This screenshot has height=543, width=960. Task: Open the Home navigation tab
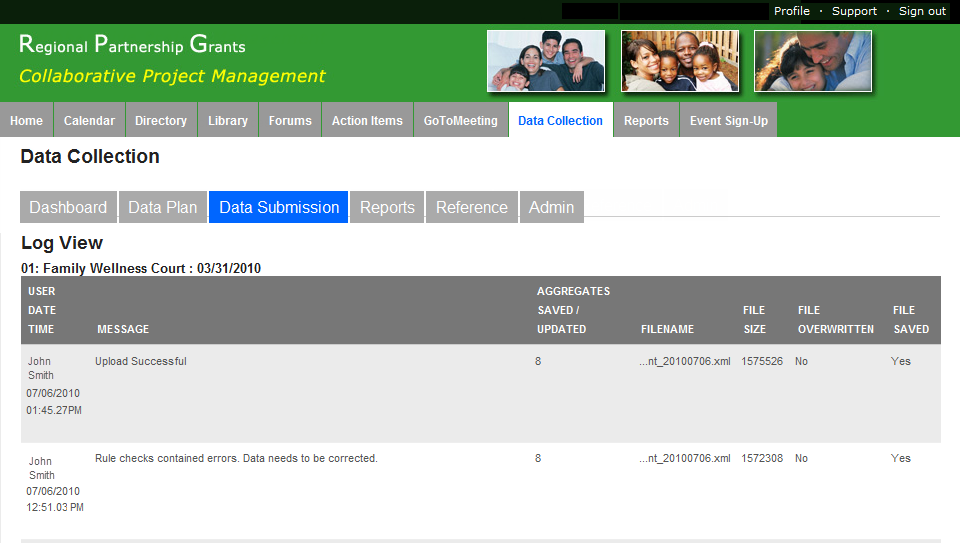coord(26,121)
